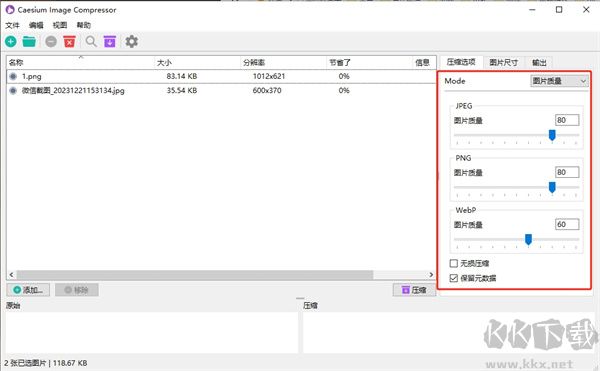Select the 微信截图_20231221153134.jpg row

point(221,91)
